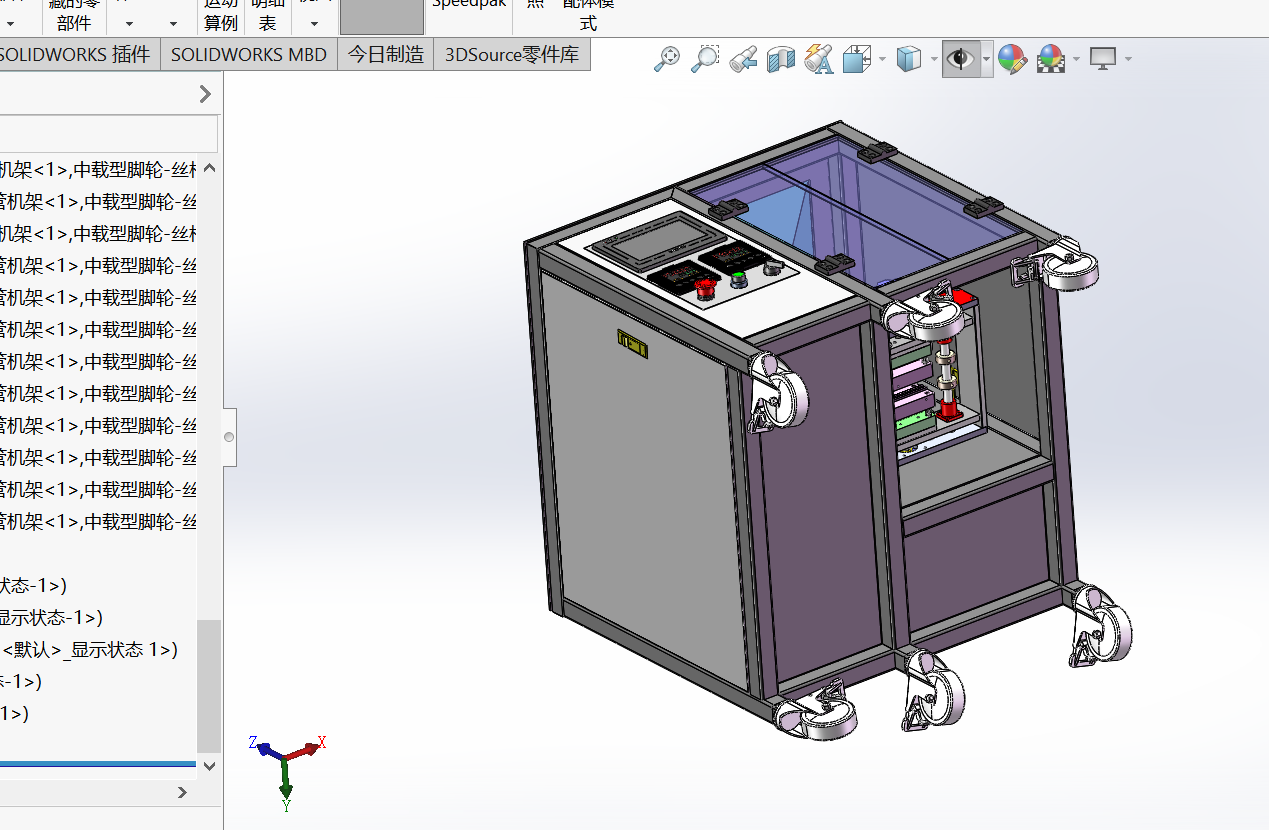
Task: Select the Zoom to Area tool
Action: point(706,59)
